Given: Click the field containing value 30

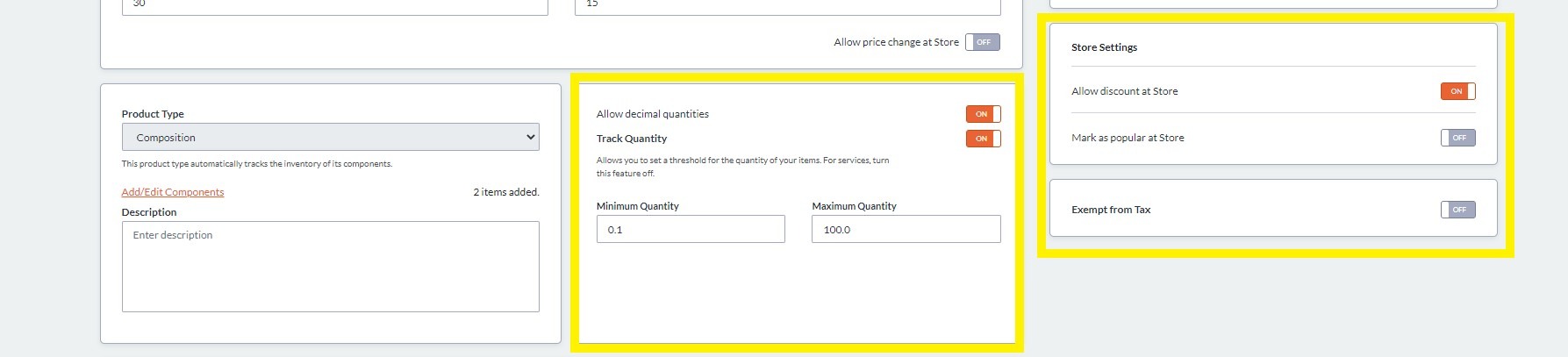Looking at the screenshot, I should coord(334,5).
